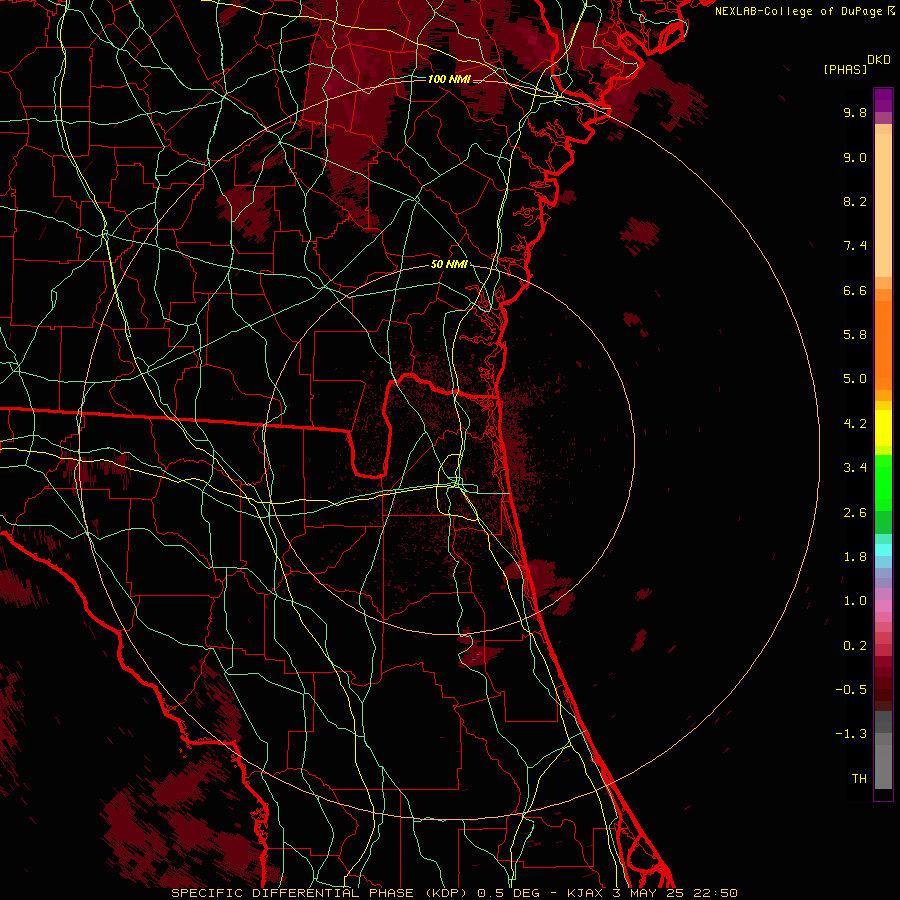Click the purple top segment of color bar
The width and height of the screenshot is (900, 900).
click(x=883, y=100)
